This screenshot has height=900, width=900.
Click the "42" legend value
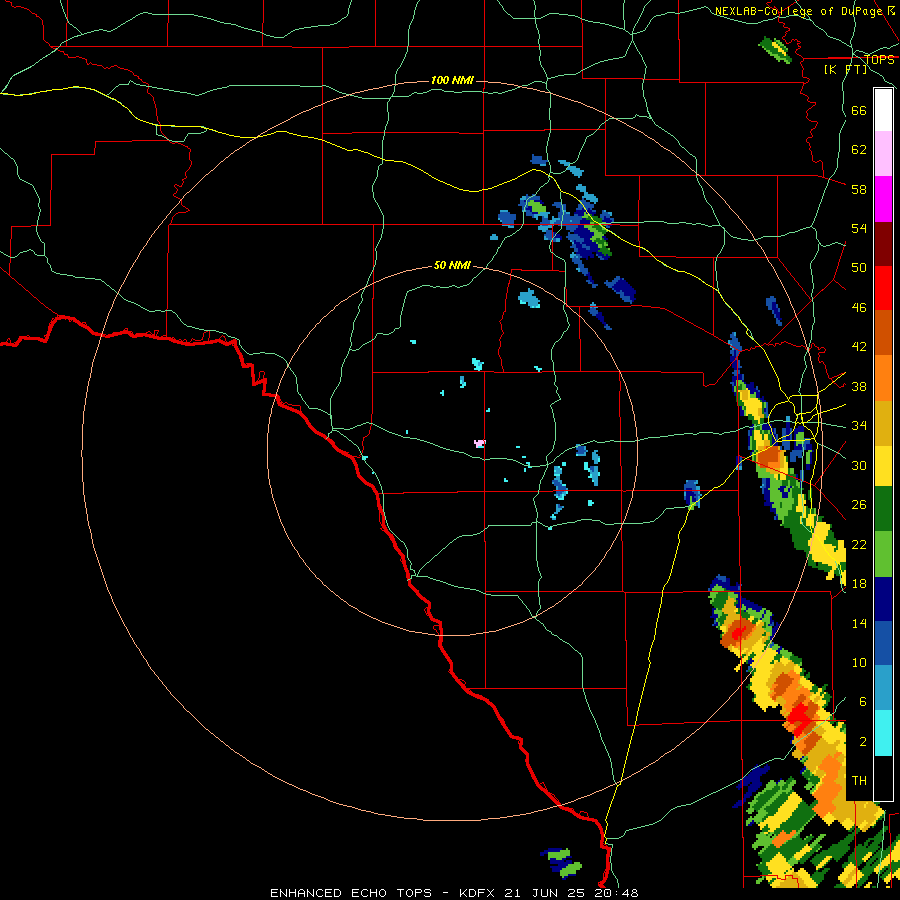click(859, 347)
